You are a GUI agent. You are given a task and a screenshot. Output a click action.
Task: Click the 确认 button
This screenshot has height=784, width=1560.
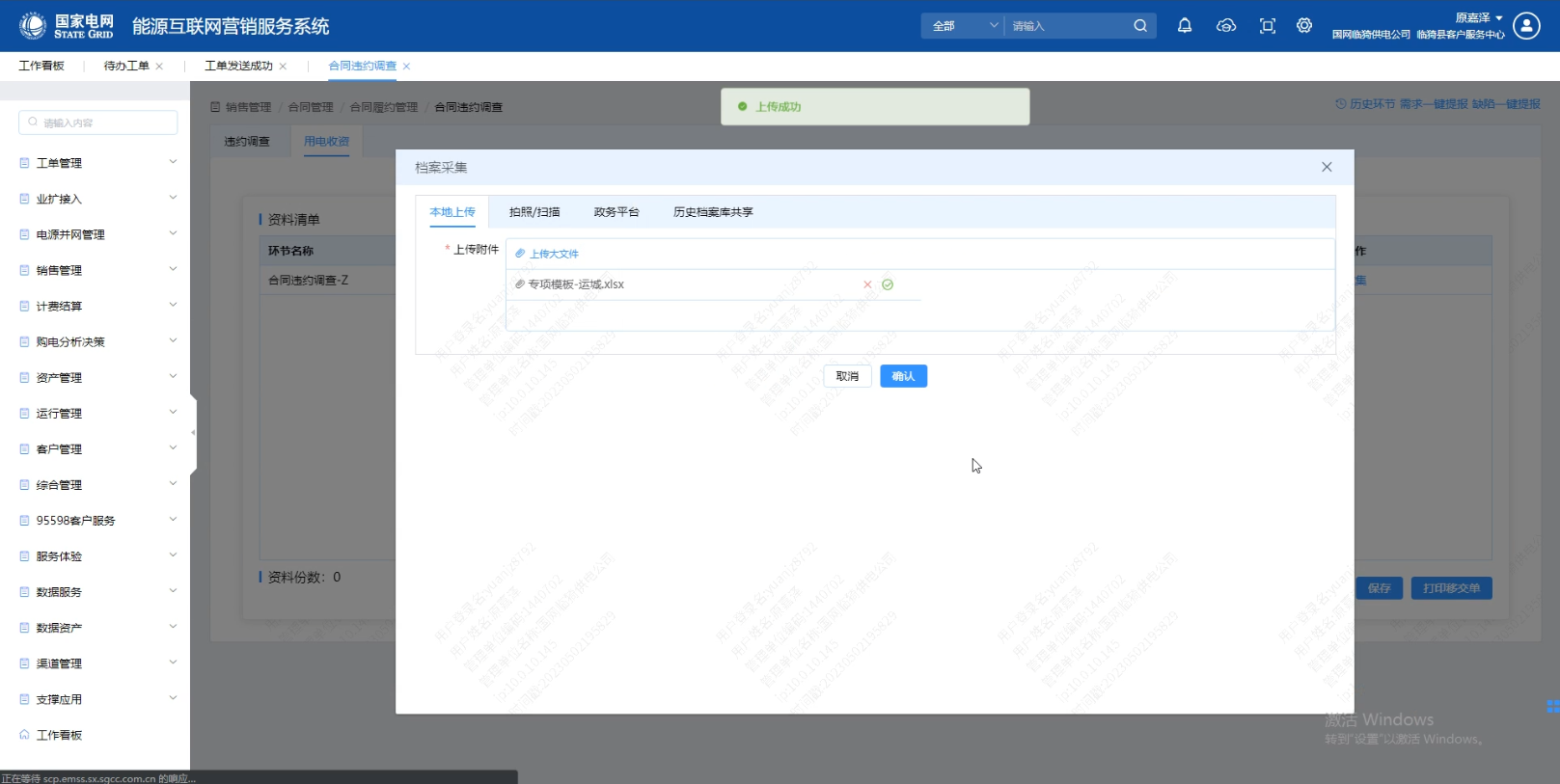903,376
